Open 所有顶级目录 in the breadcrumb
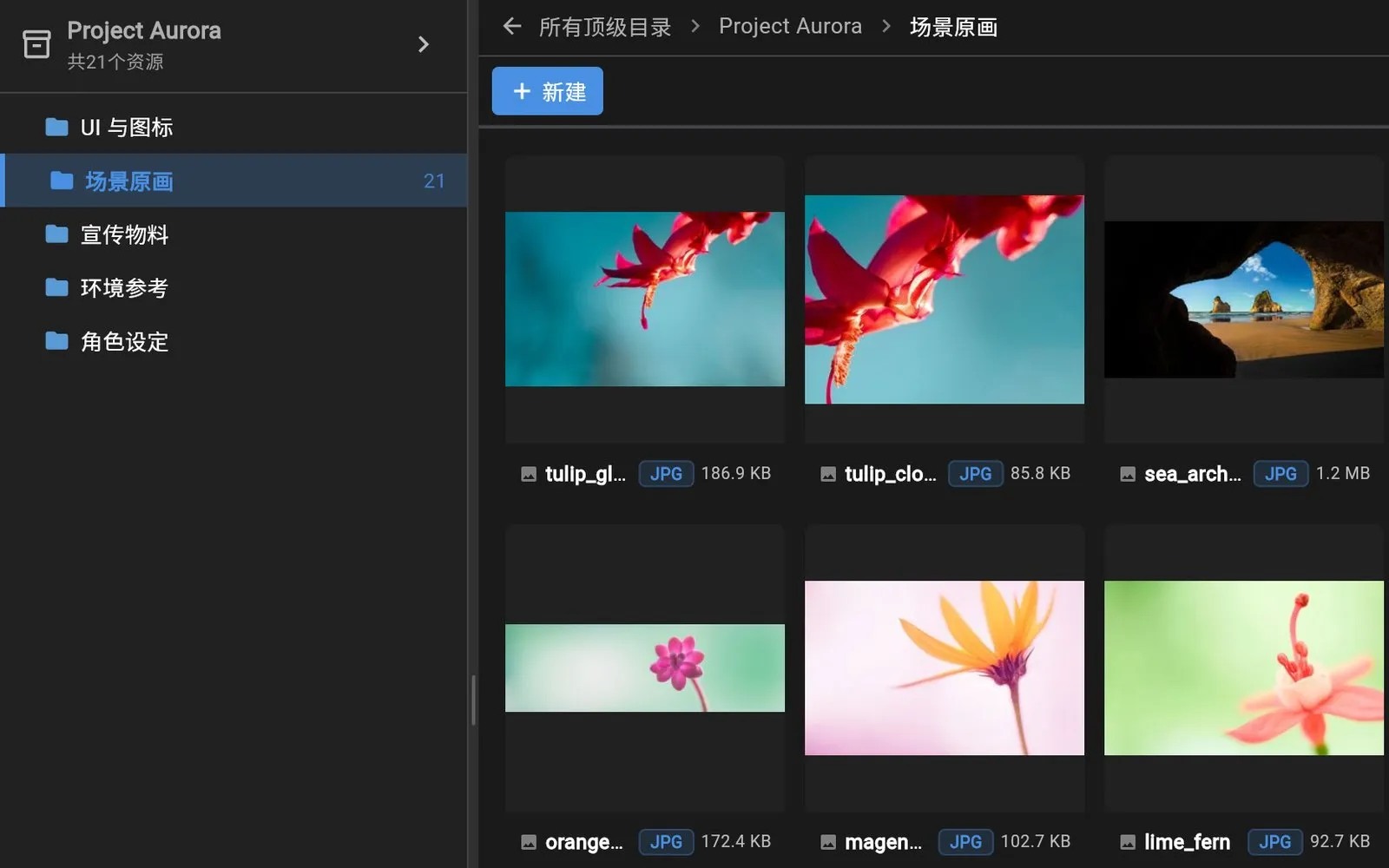1389x868 pixels. 605,27
